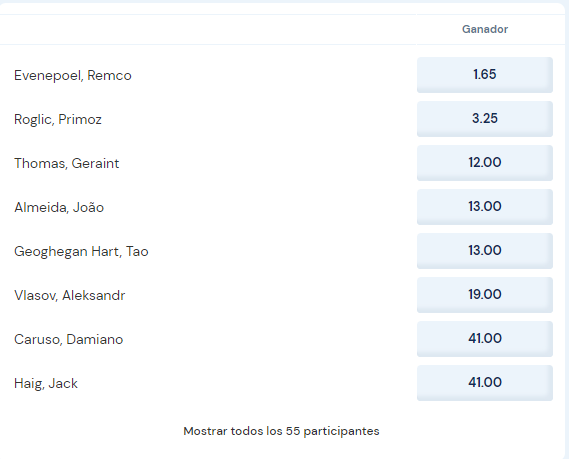Pick Haig, Jack odds 41.00
The width and height of the screenshot is (569, 459).
[485, 382]
